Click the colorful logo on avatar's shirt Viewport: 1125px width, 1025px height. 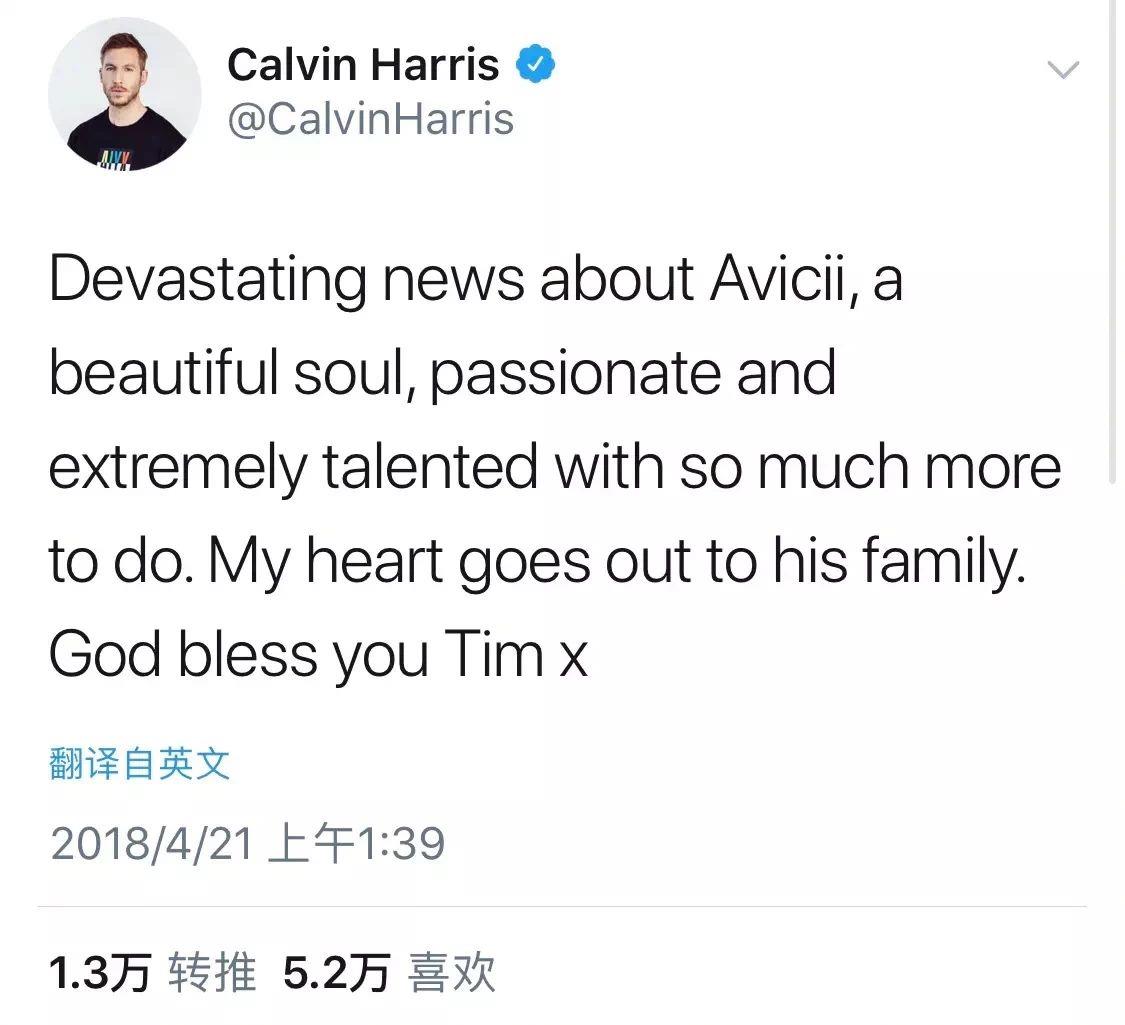pyautogui.click(x=115, y=159)
